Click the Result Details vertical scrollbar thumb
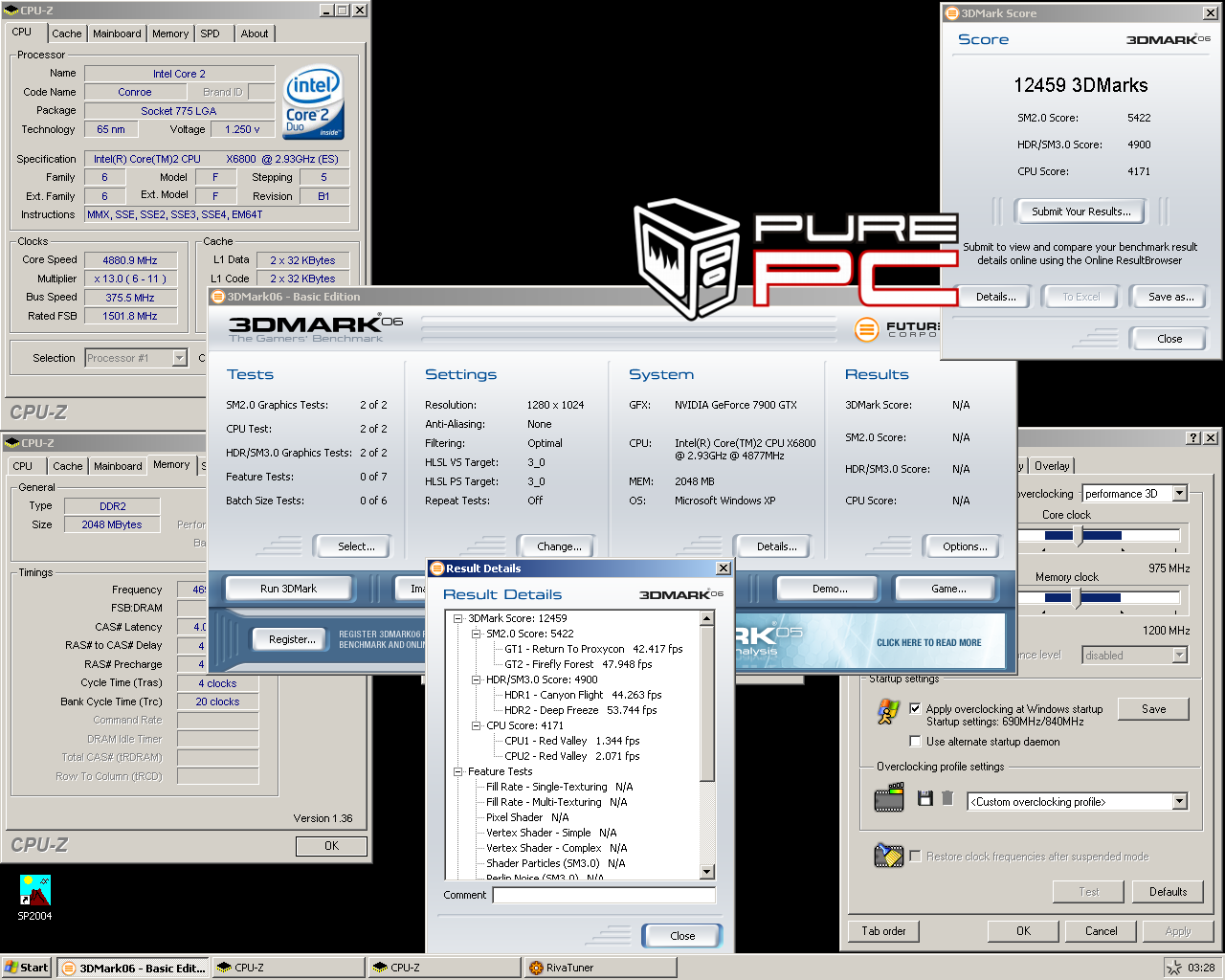Screen dimensions: 1225x980 coord(707,703)
